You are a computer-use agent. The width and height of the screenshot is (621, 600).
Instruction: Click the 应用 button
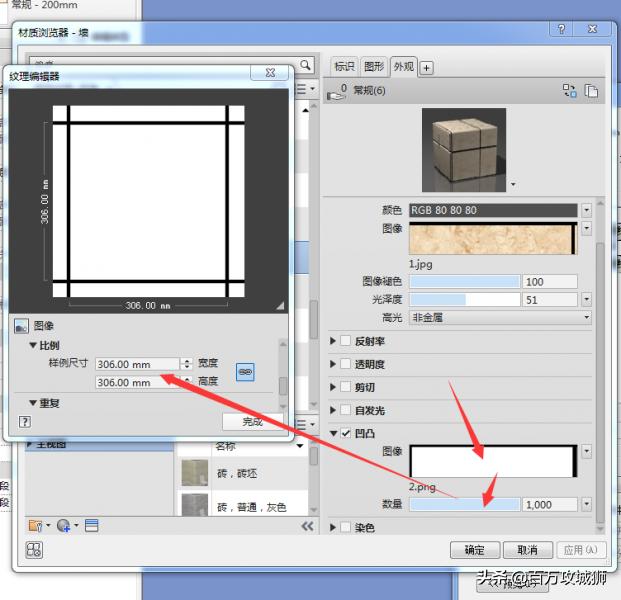581,550
